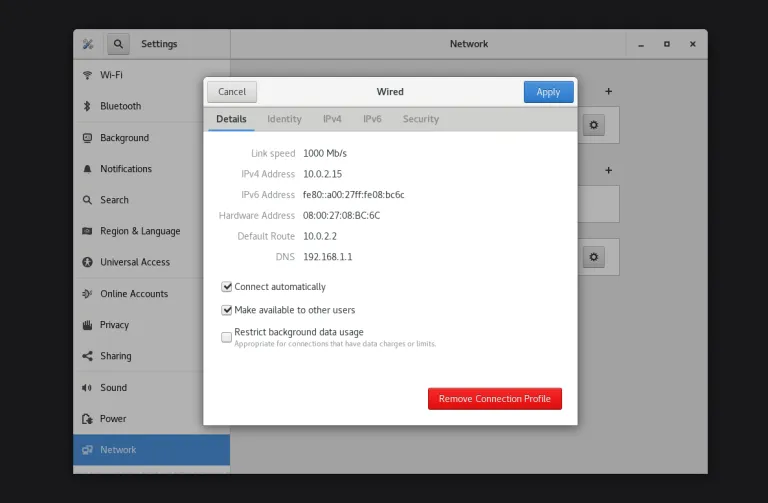Screen dimensions: 768x503
Task: Open the Security tab
Action: coord(421,119)
